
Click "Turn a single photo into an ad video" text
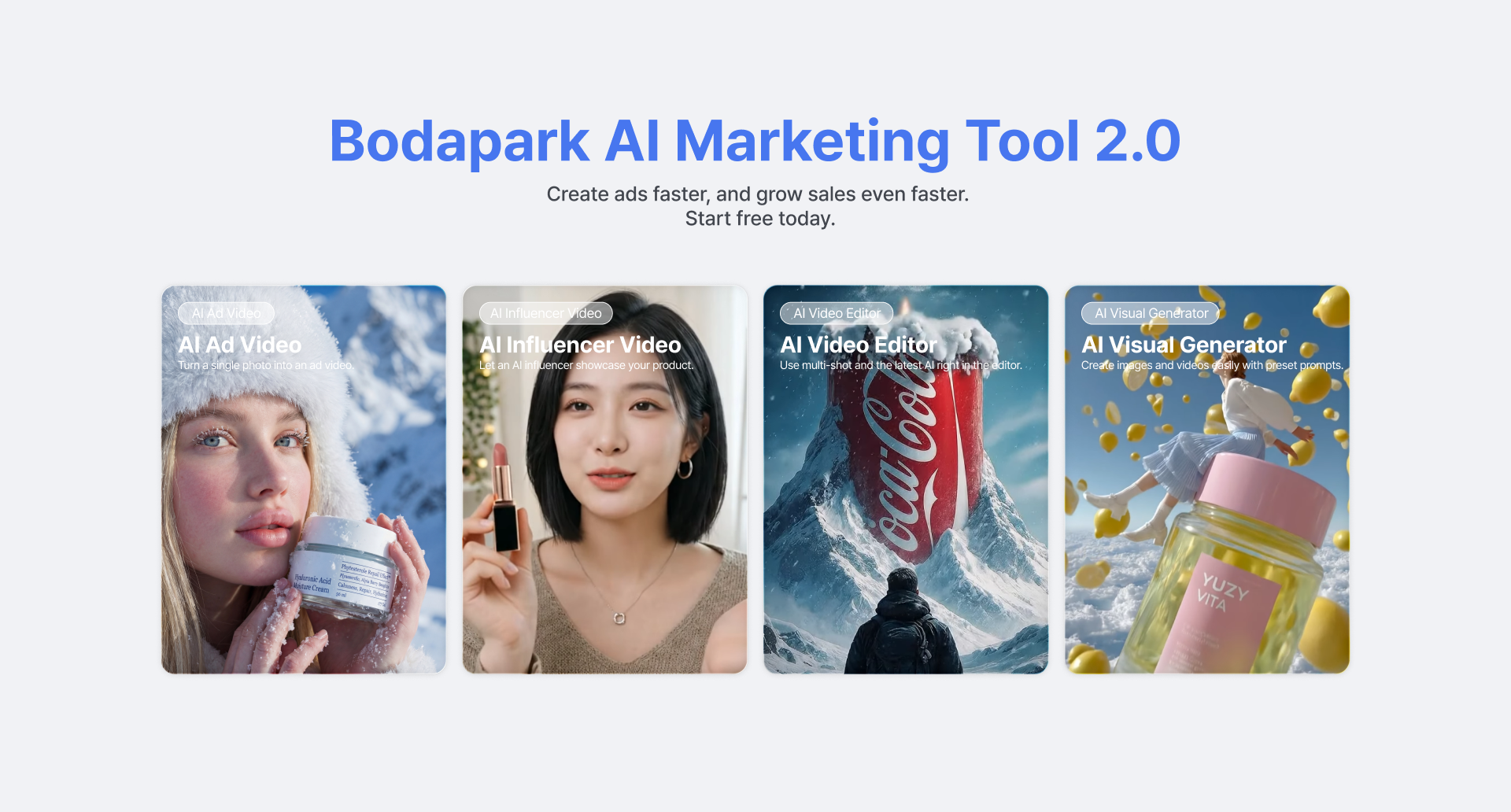pyautogui.click(x=266, y=365)
